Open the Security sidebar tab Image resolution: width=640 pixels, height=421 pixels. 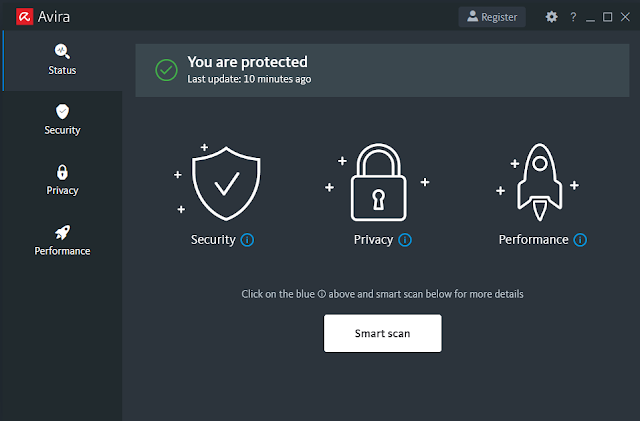[62, 119]
